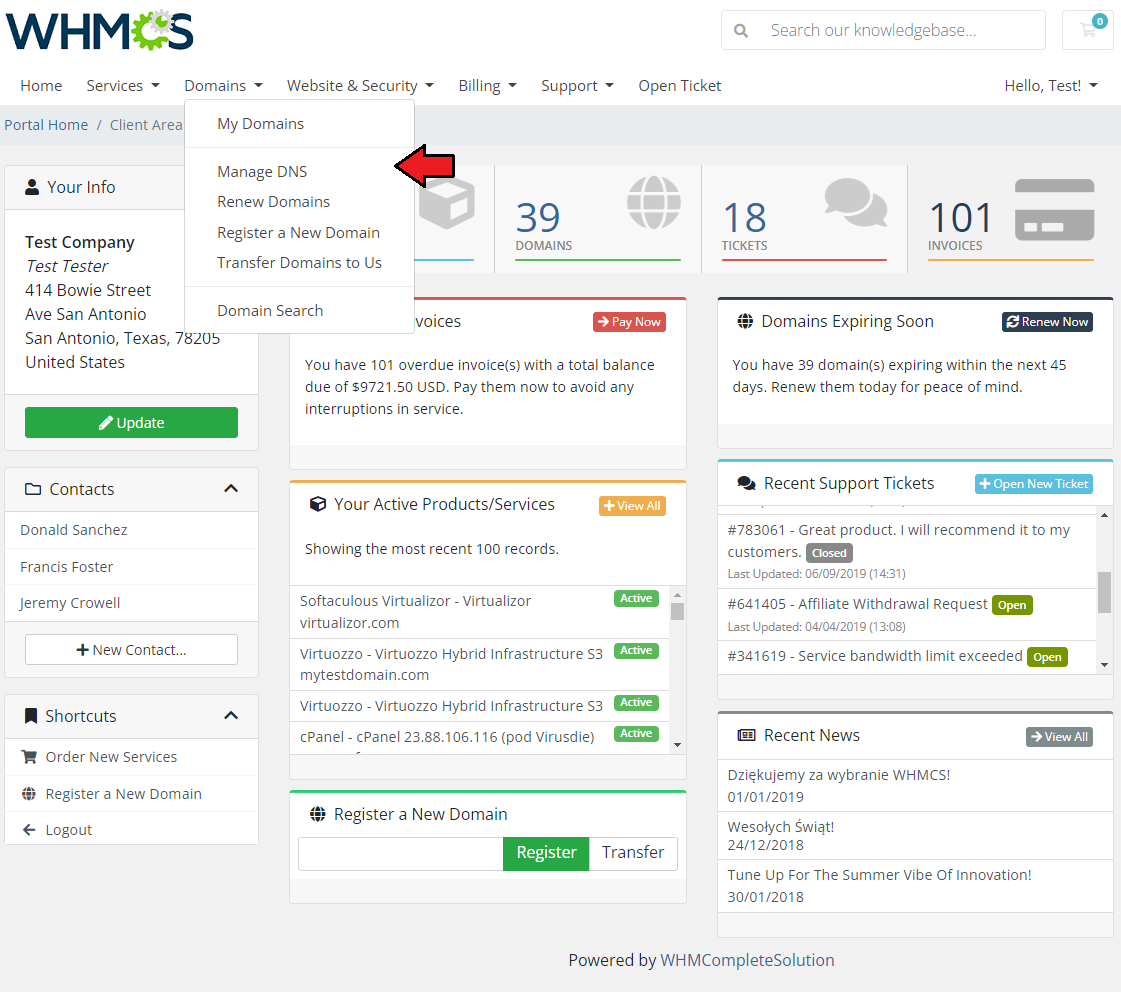Screen dimensions: 1121x992
Task: Choose Register a New Domain menu item
Action: pos(299,232)
